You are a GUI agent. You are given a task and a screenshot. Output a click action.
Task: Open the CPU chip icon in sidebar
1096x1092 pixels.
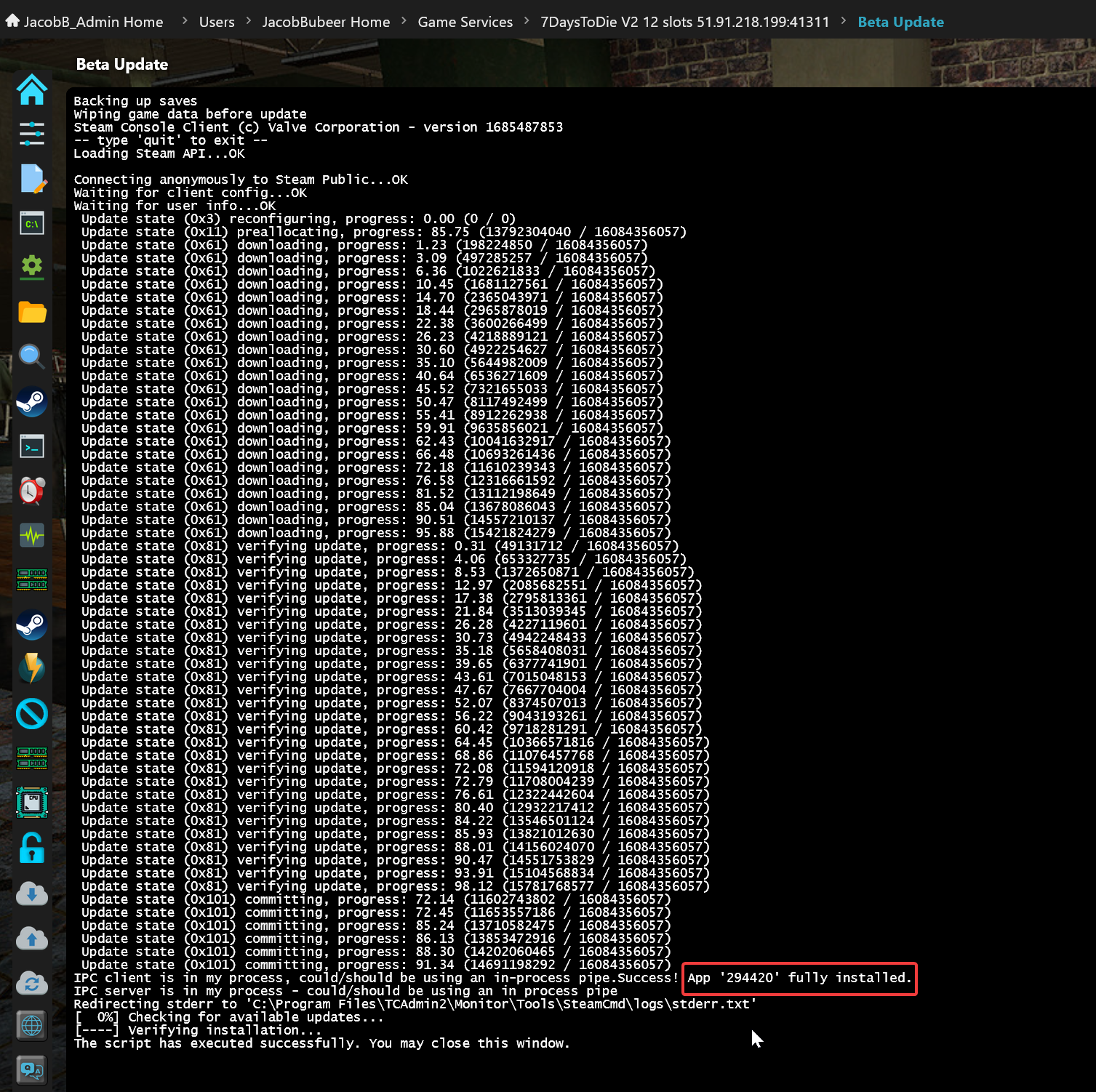click(x=32, y=803)
